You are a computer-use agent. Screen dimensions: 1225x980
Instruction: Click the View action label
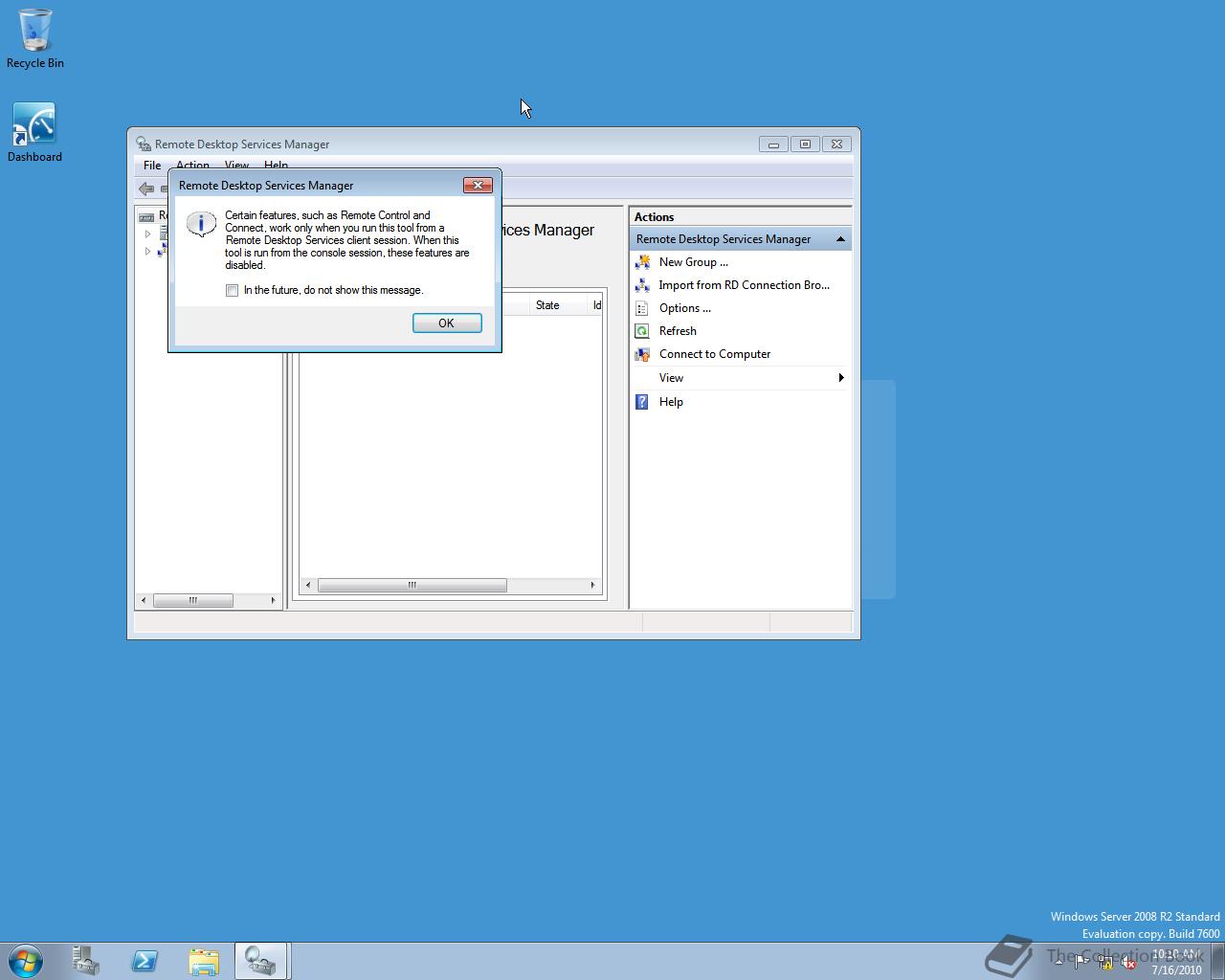(x=671, y=378)
